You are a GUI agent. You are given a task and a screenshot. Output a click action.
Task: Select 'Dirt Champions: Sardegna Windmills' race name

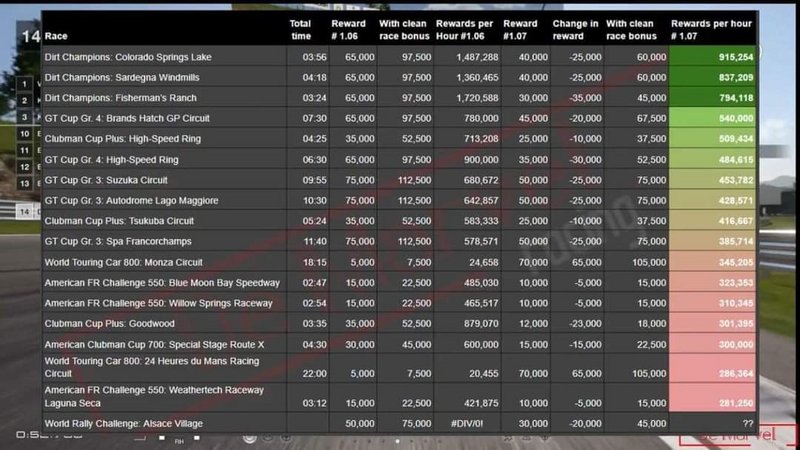coord(122,78)
